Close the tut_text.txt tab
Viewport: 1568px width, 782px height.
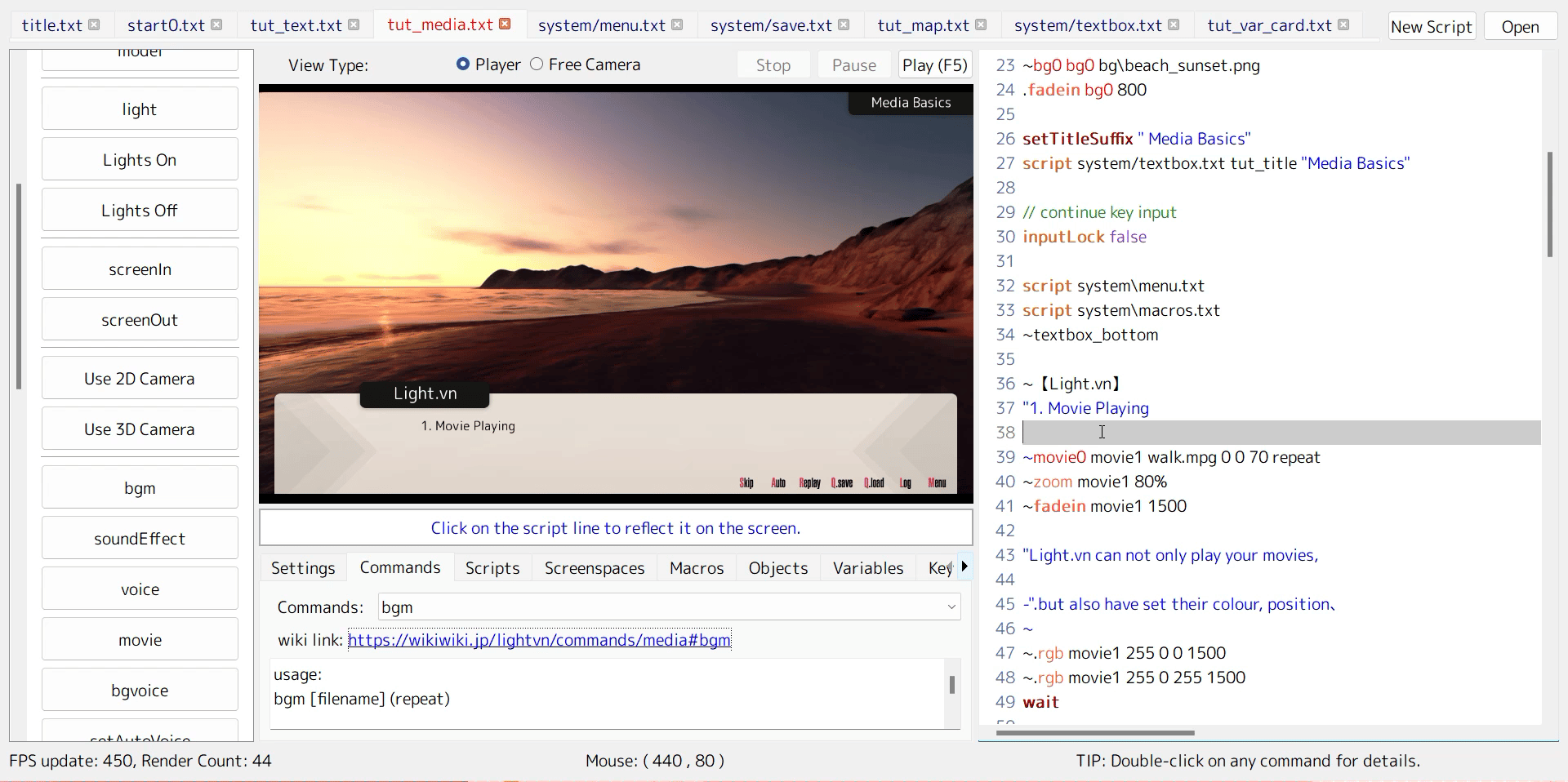pos(354,24)
